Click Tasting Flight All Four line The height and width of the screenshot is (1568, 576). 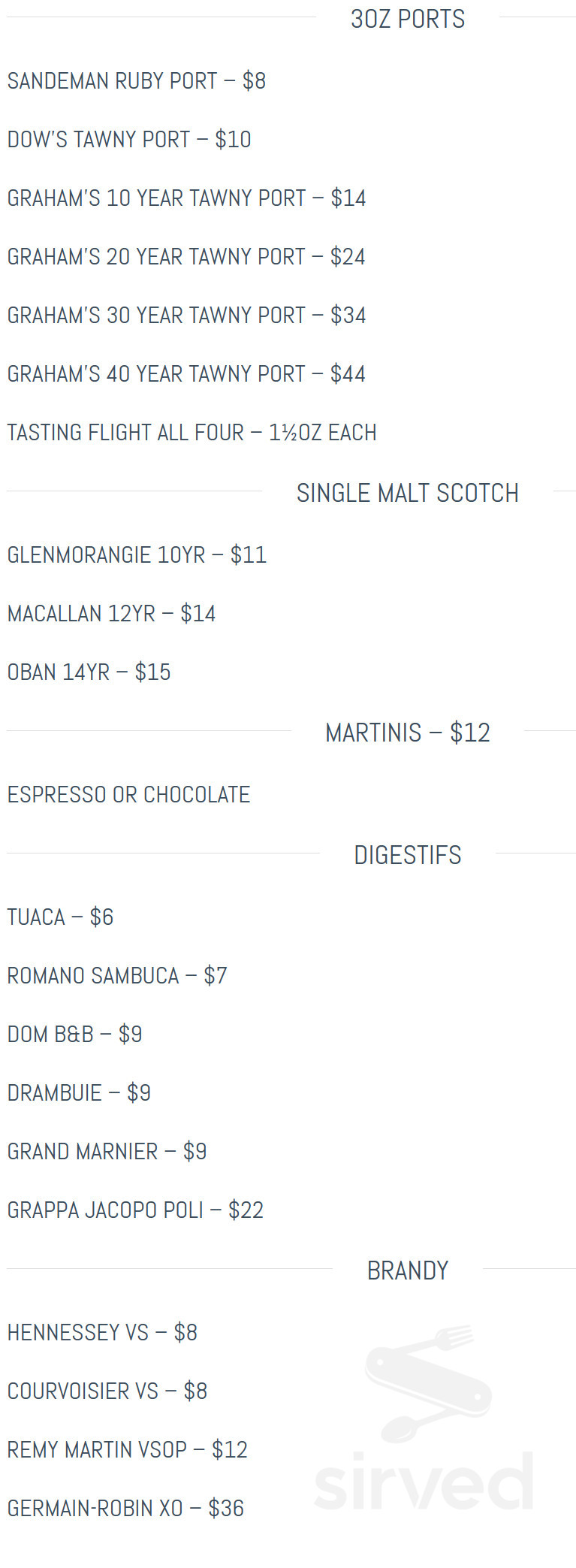point(191,433)
